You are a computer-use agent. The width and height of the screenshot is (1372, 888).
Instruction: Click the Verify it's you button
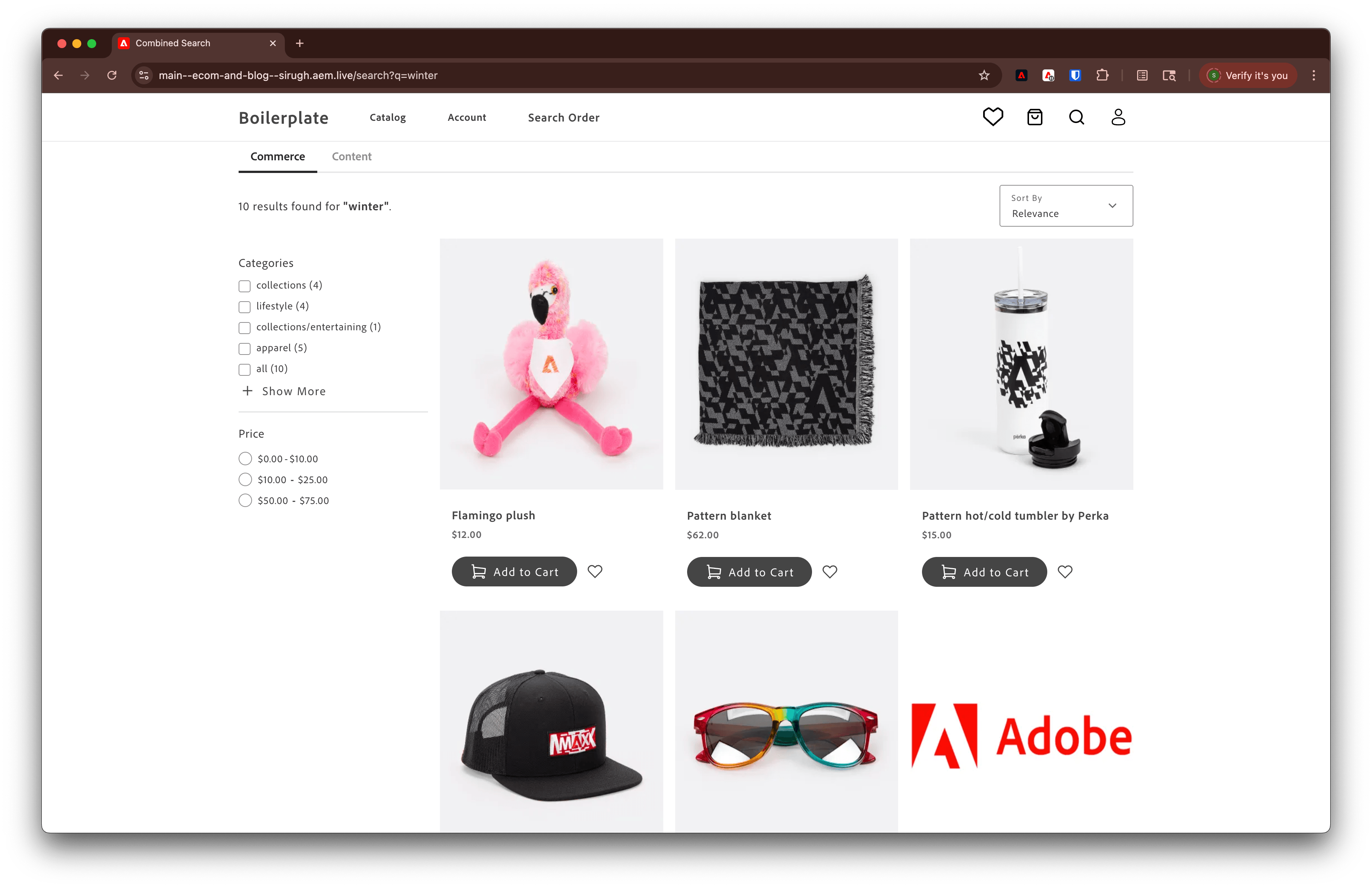1247,75
